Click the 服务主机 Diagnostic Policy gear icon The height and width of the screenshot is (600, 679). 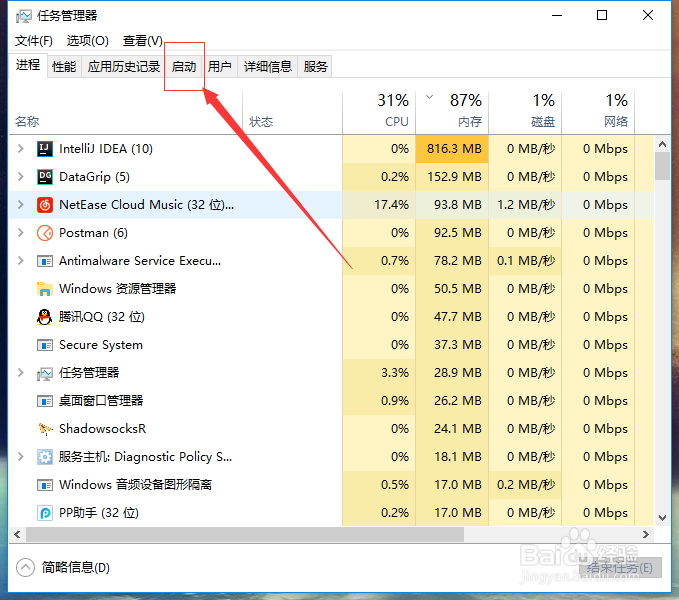point(45,457)
